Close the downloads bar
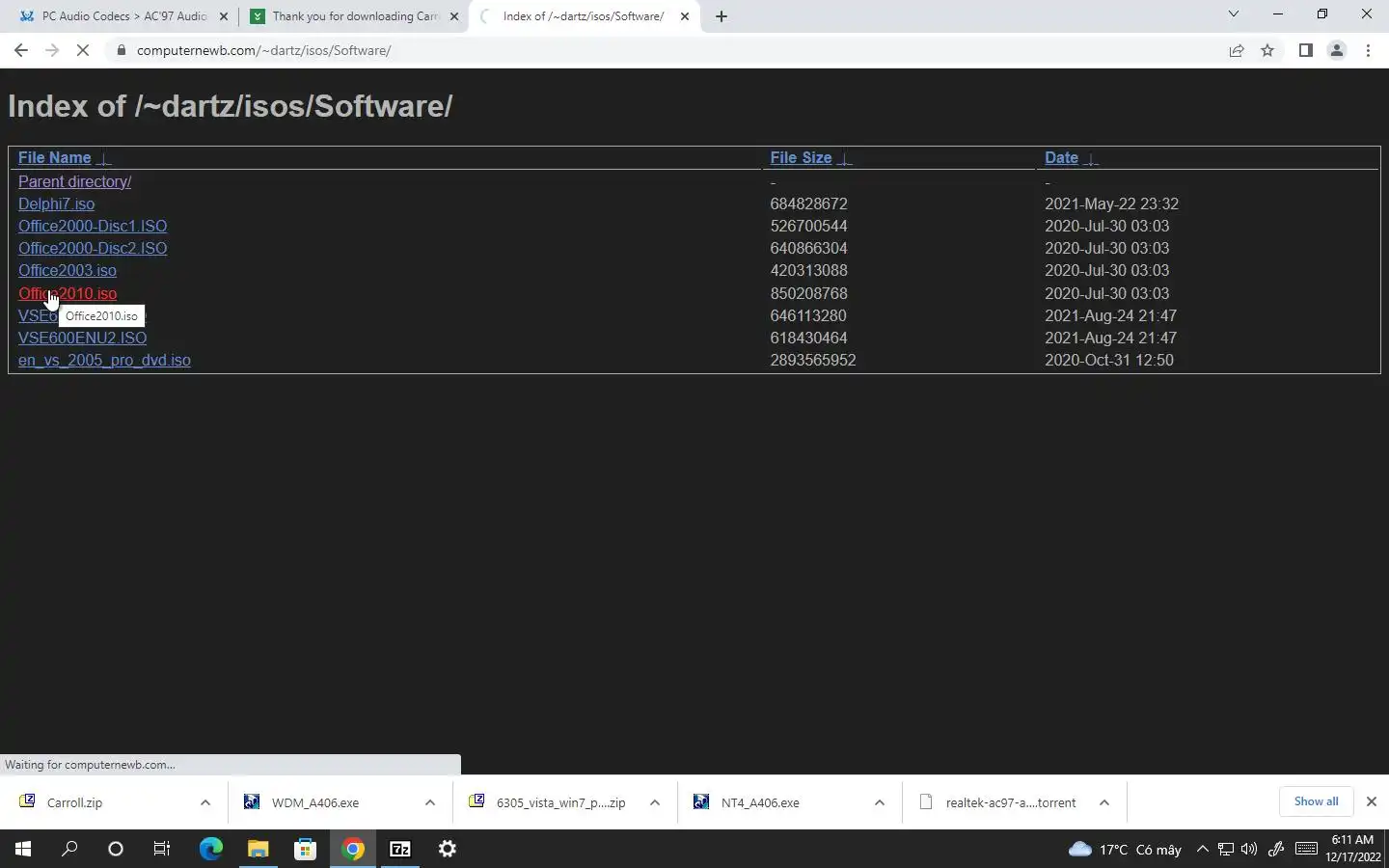 point(1371,801)
